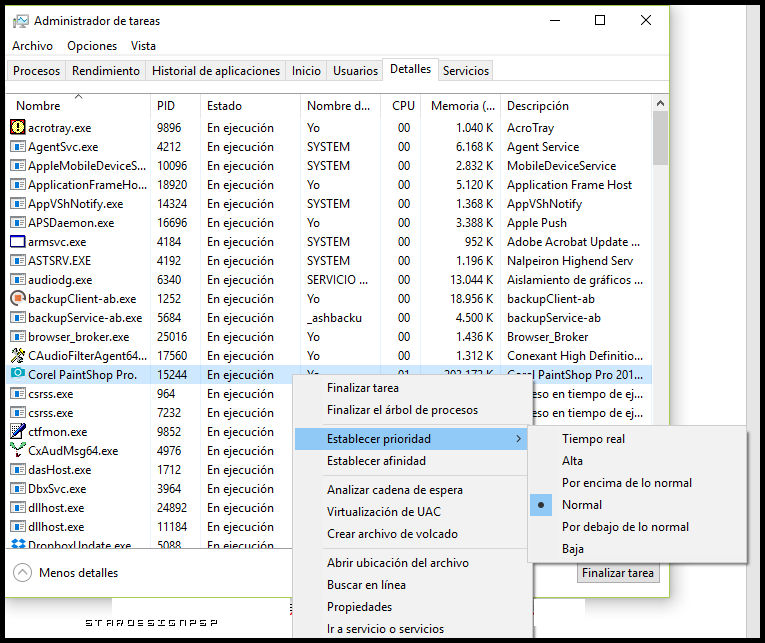The image size is (765, 643).
Task: Expand the Establecer prioridad submenu
Action: [411, 439]
